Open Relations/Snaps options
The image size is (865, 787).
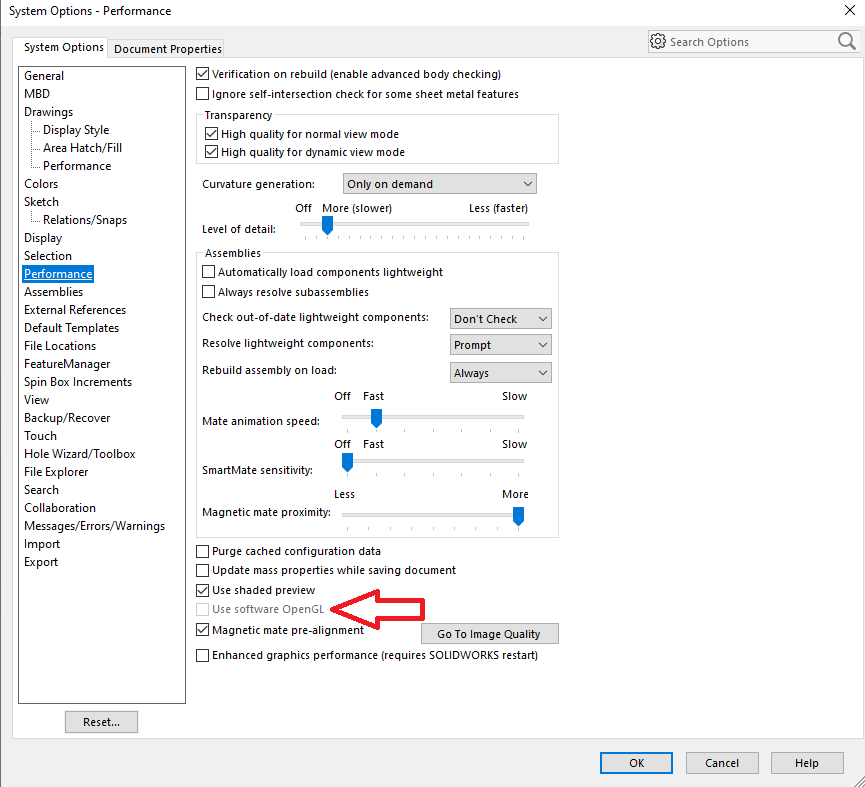click(84, 220)
